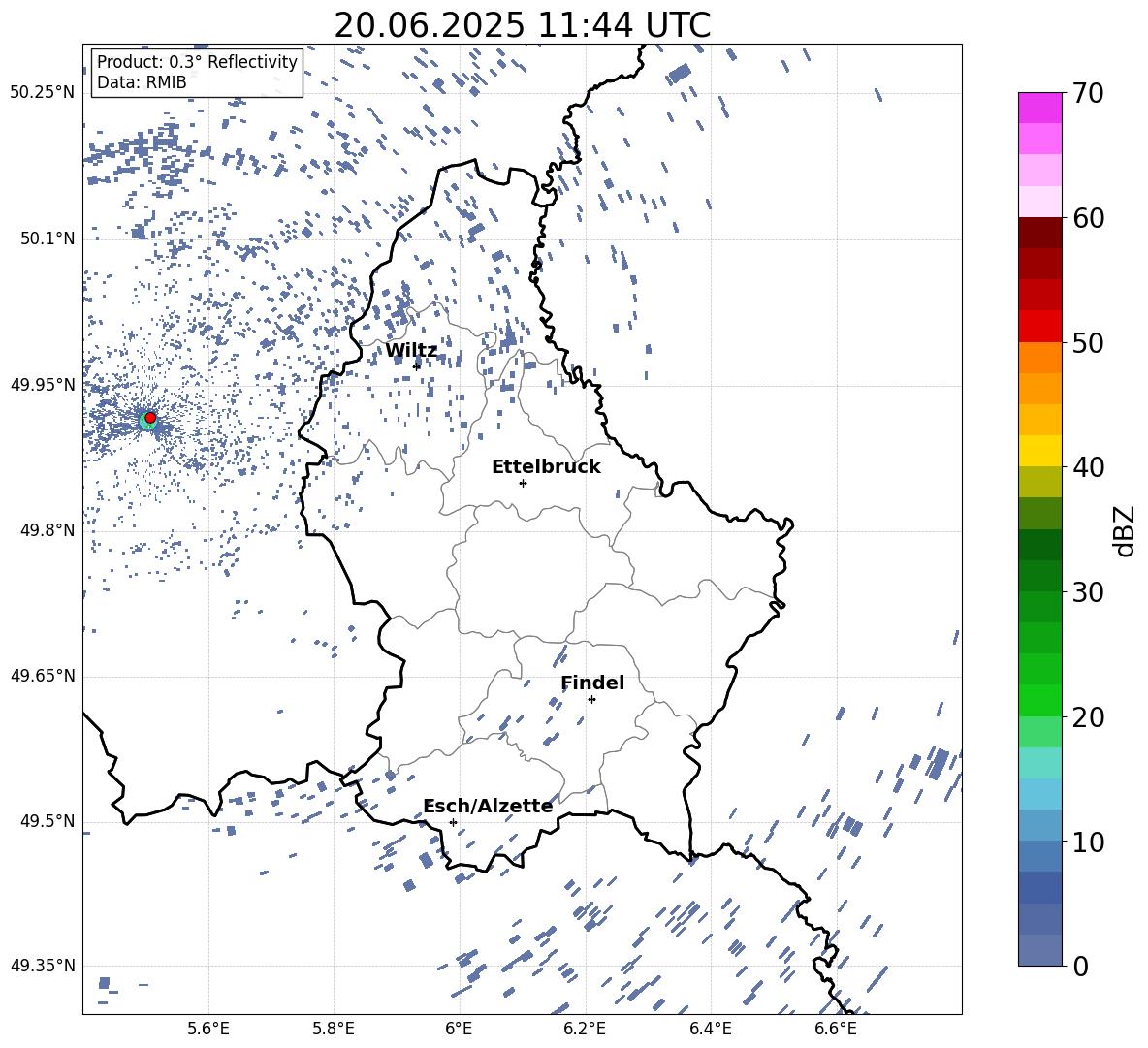This screenshot has height=1048, width=1148.
Task: Click the 60 tick on colorbar
Action: (x=1088, y=218)
